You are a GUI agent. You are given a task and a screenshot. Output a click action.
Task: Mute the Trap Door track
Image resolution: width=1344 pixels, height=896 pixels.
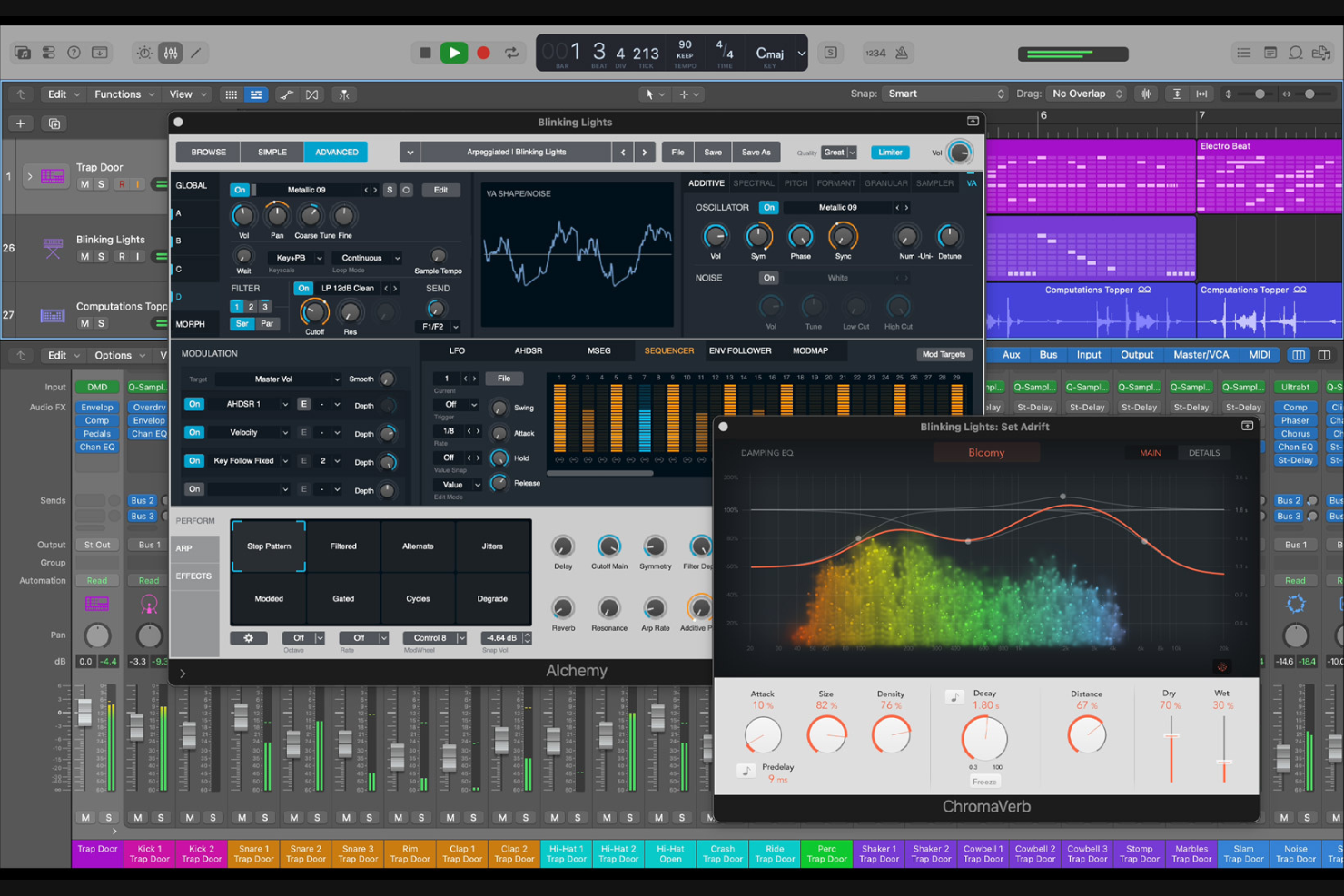(x=86, y=183)
